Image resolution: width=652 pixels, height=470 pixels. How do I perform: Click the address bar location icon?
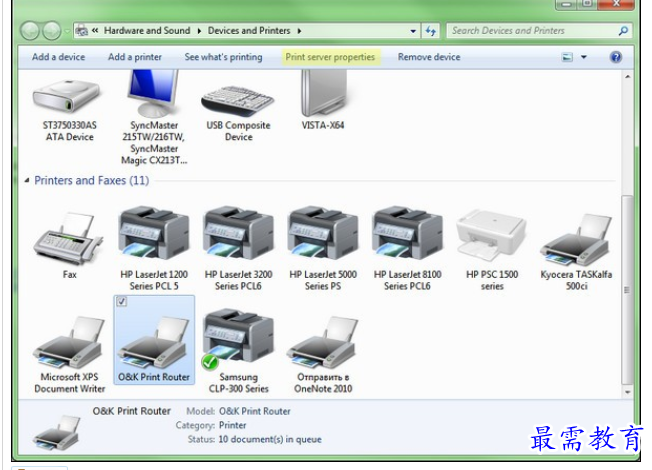(82, 31)
